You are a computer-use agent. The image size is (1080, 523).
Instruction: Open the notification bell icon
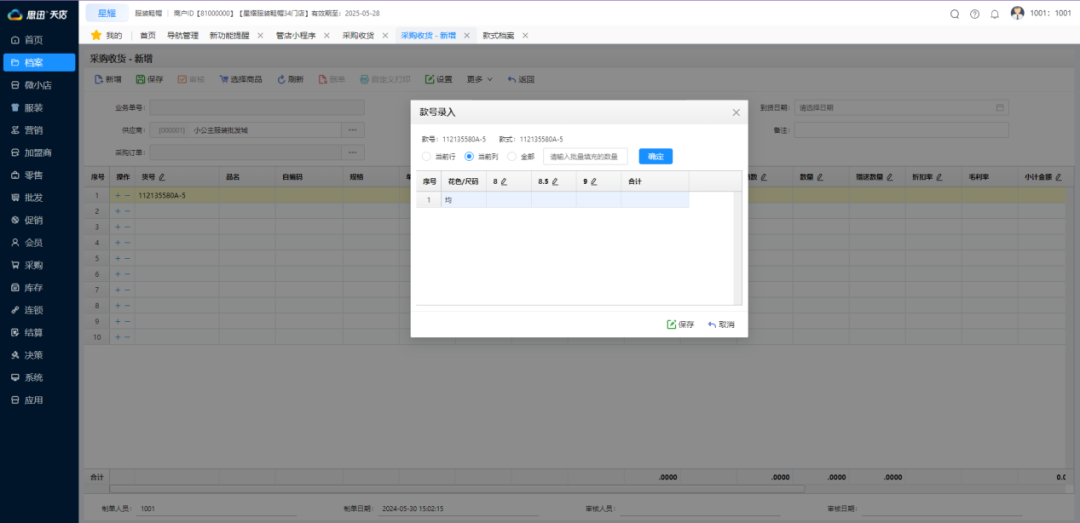coord(994,13)
